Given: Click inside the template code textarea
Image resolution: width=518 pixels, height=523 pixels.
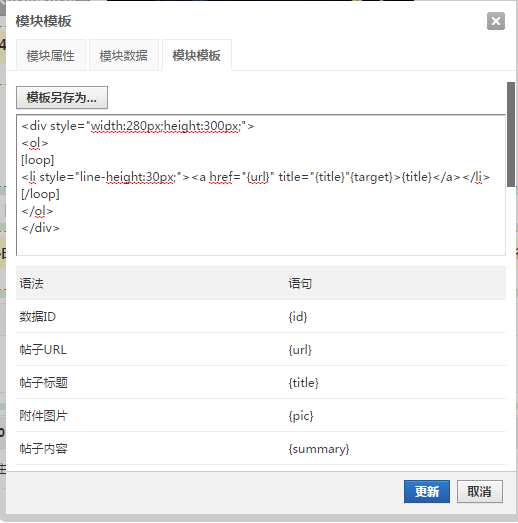Looking at the screenshot, I should (x=261, y=185).
